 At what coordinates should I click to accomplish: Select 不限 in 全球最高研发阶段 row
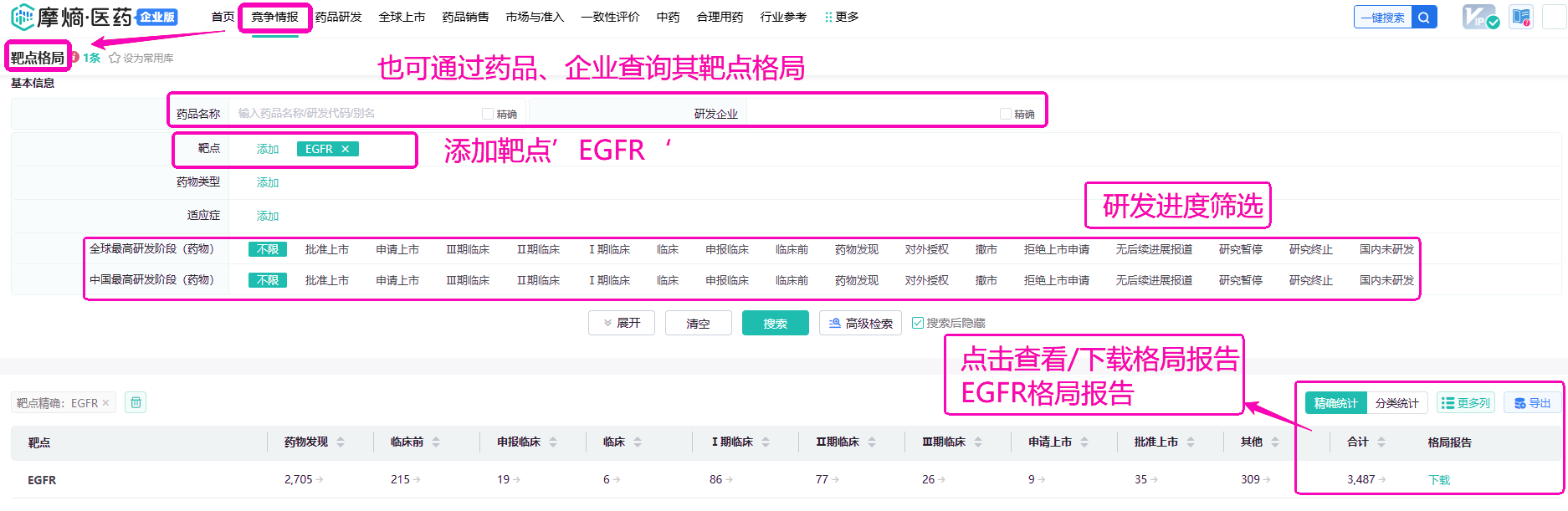[x=268, y=249]
